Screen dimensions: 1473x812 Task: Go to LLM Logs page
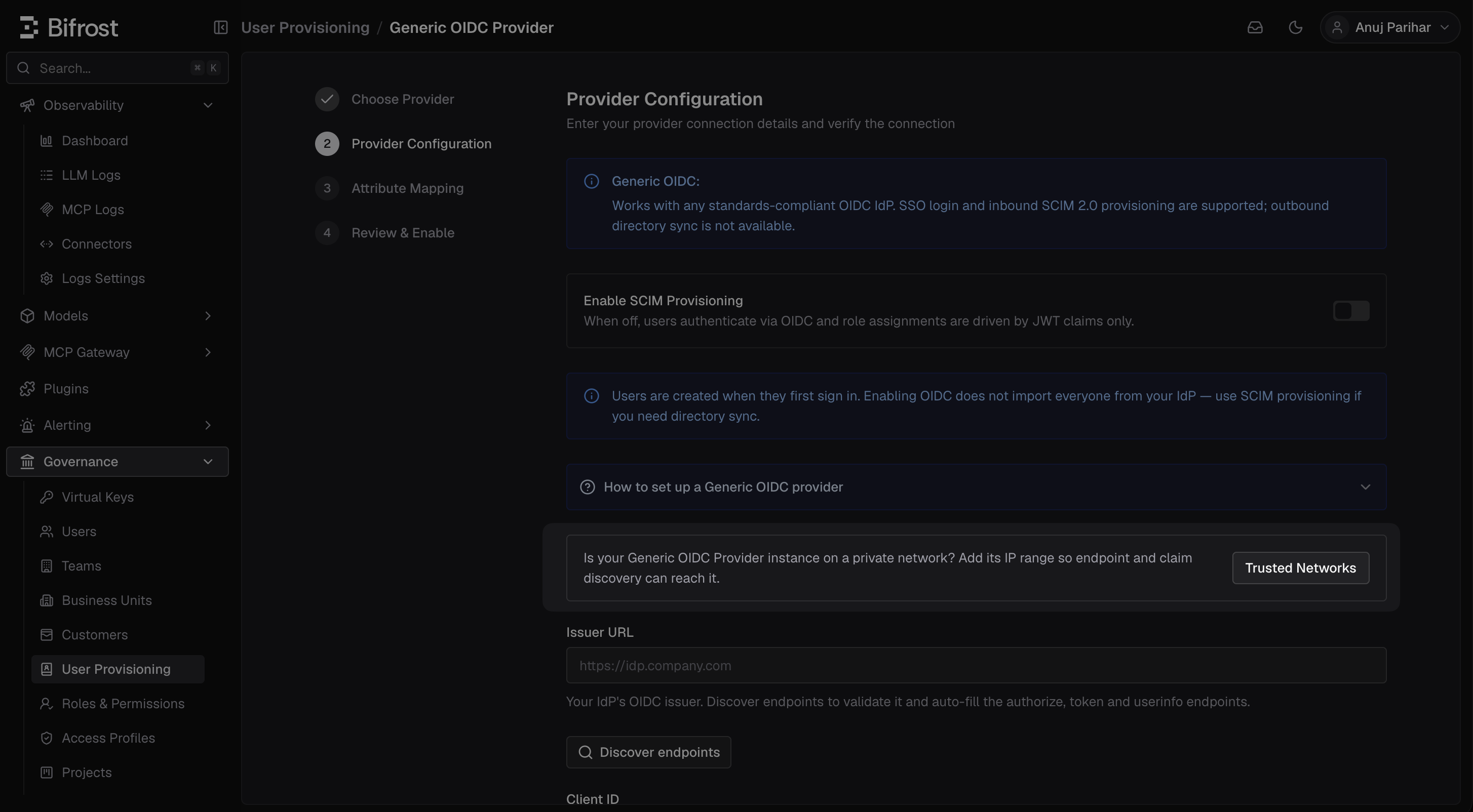tap(118, 175)
